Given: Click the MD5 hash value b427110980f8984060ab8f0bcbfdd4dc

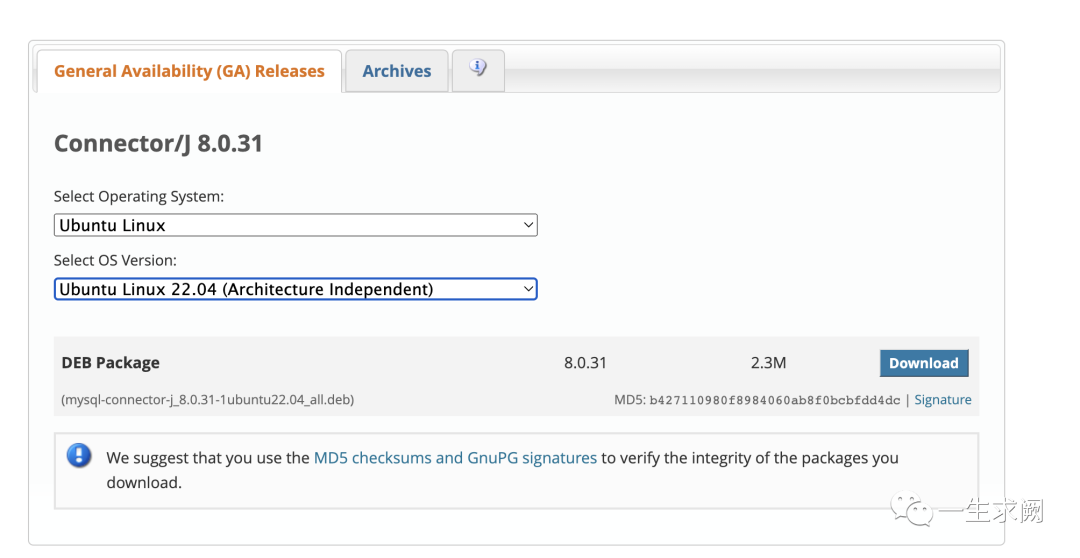Looking at the screenshot, I should pyautogui.click(x=774, y=400).
